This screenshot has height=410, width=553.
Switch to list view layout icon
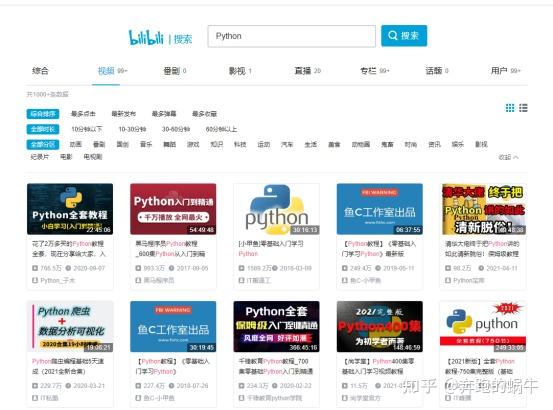[x=523, y=108]
